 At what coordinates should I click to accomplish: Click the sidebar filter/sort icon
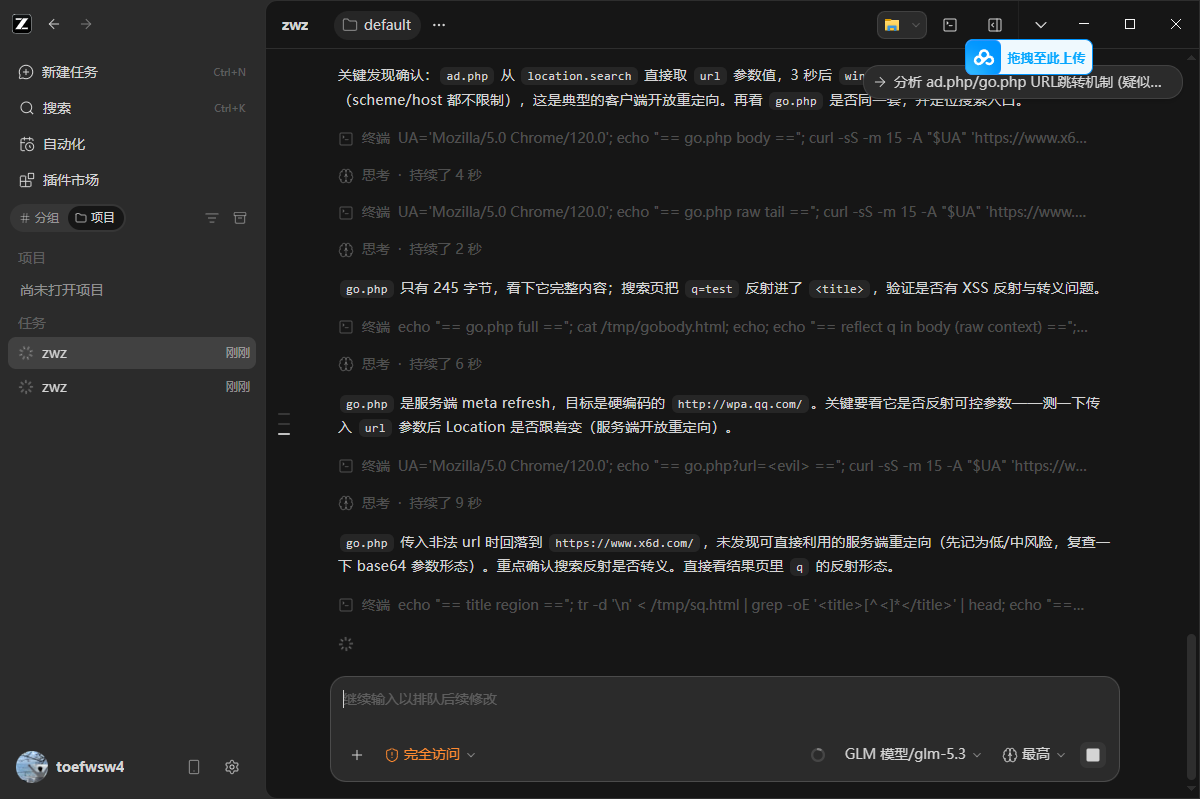211,218
